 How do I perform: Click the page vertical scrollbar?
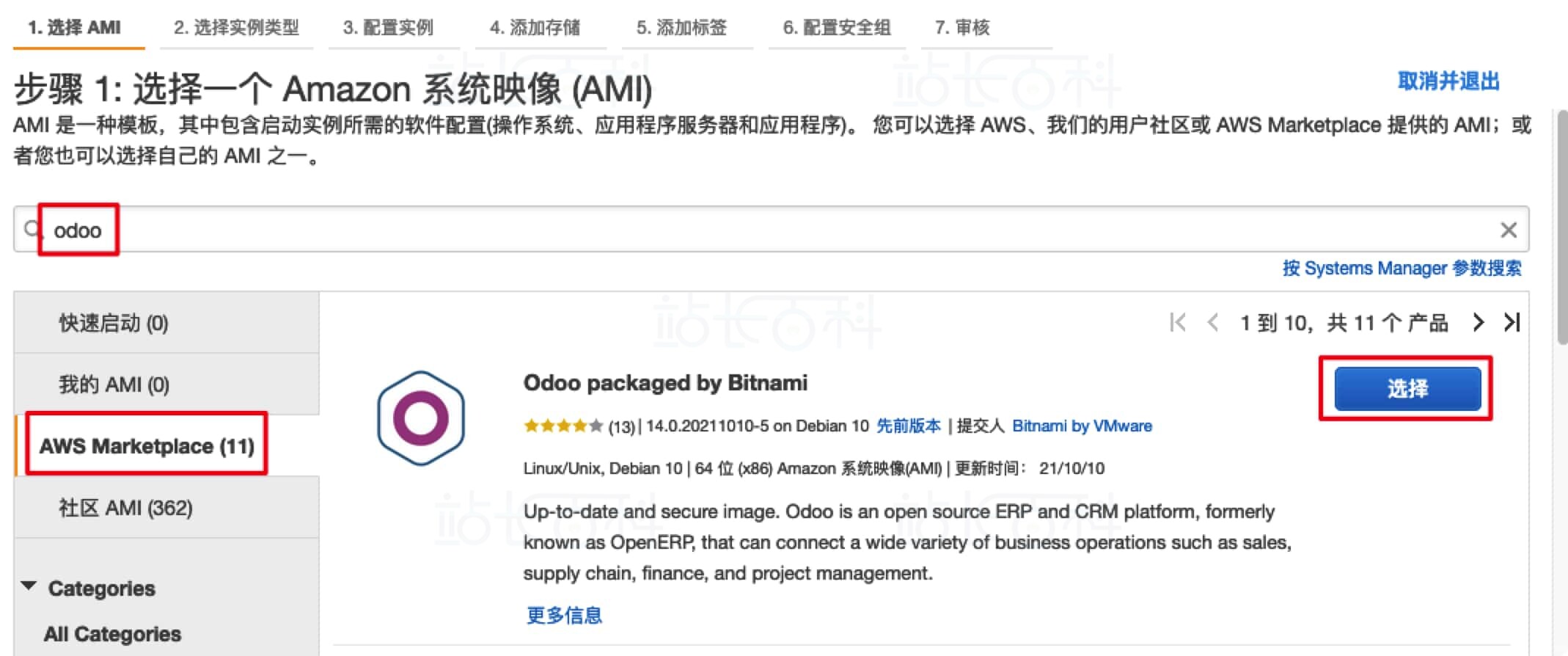pos(1562,227)
